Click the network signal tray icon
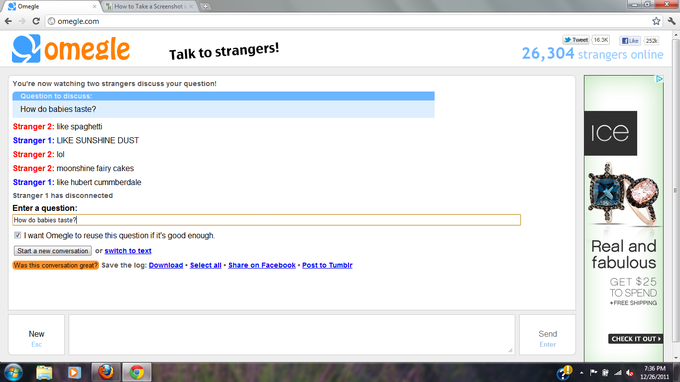Screen dimensions: 680x382 click(x=618, y=372)
